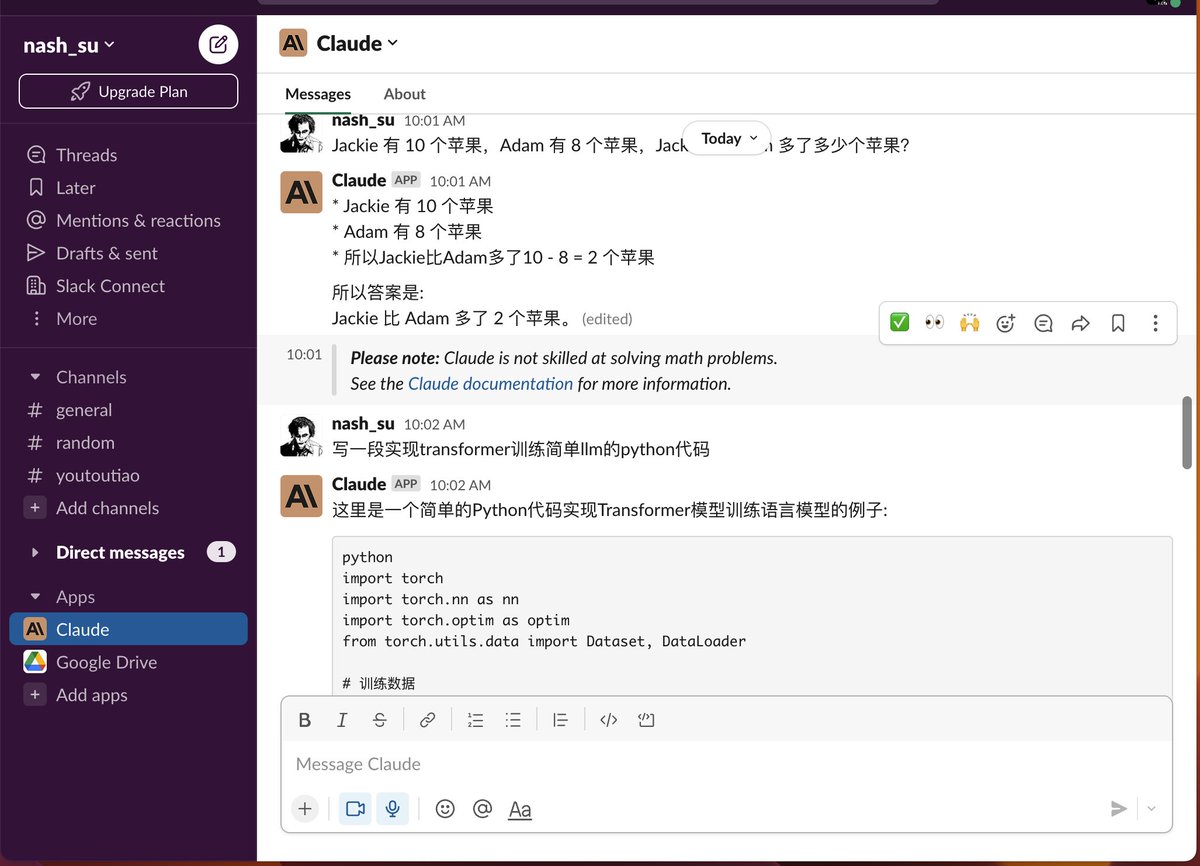Open the Today date jump dropdown
Viewport: 1200px width, 866px height.
click(727, 139)
